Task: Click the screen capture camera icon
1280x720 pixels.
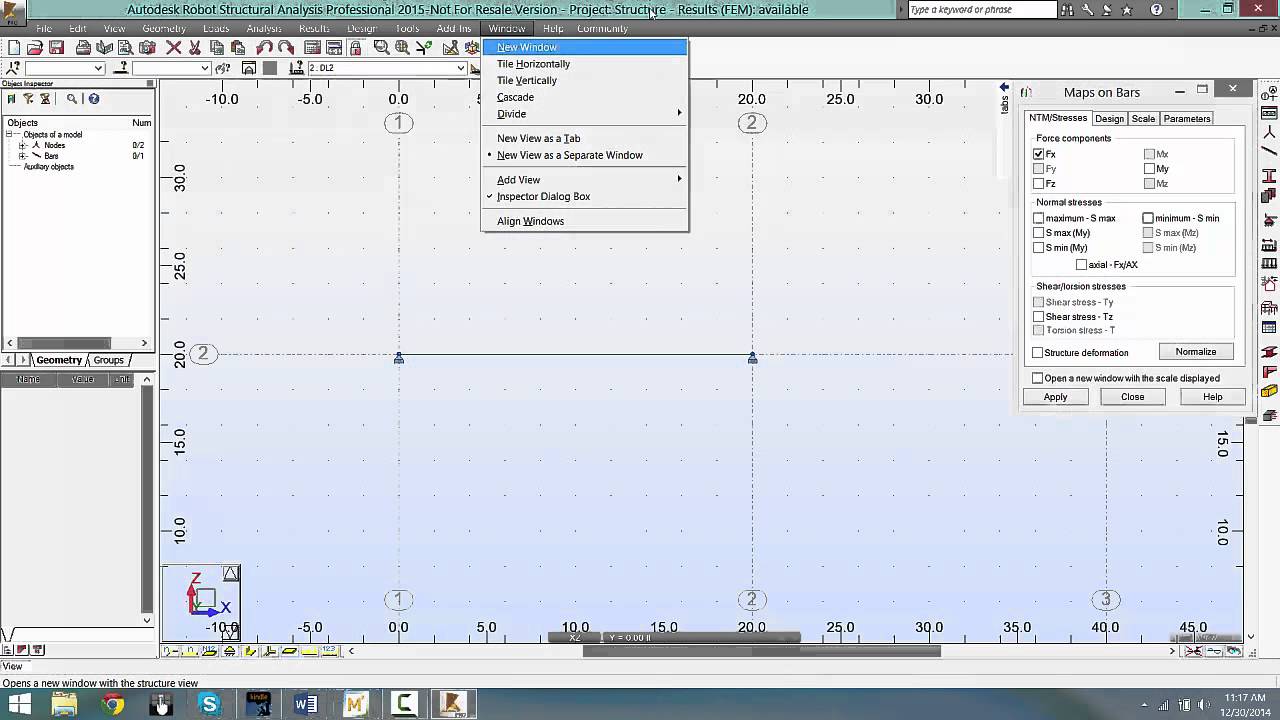Action: 147,47
